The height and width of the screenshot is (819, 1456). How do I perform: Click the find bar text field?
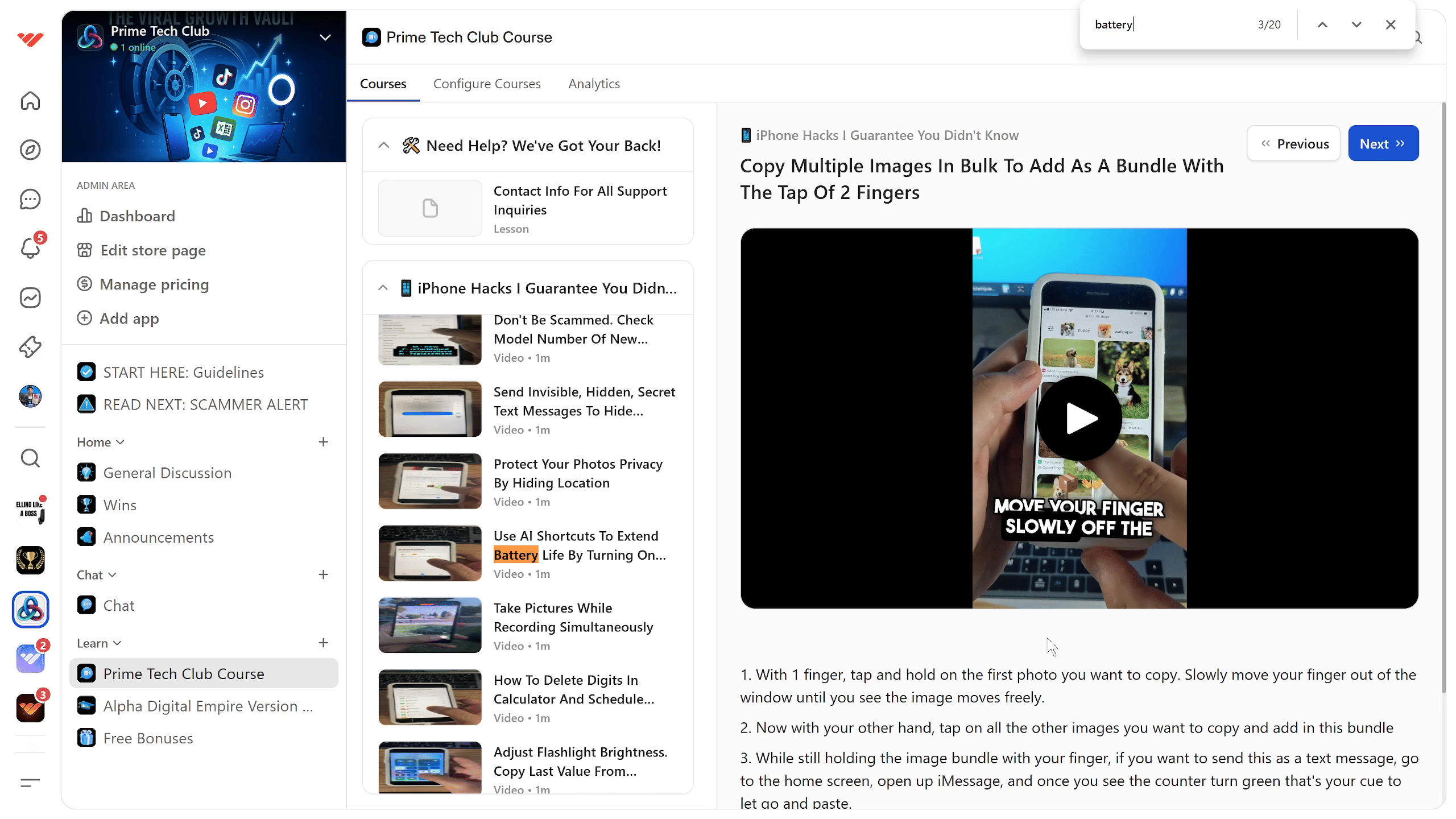(1166, 24)
